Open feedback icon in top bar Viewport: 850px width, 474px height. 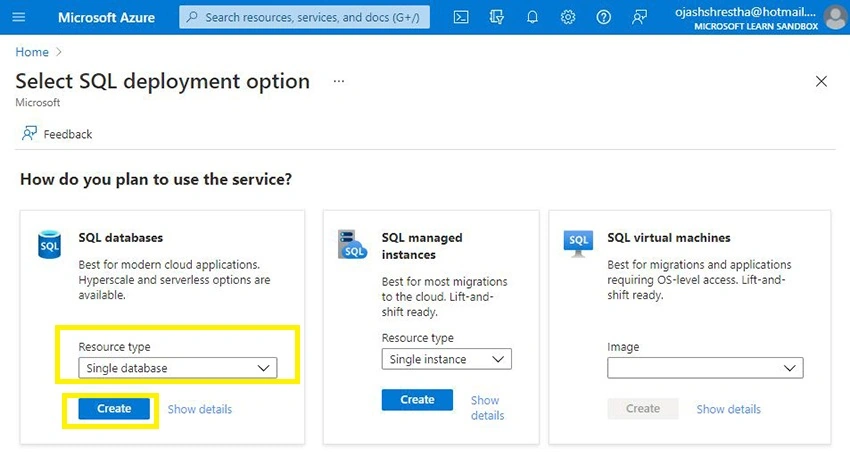[x=639, y=17]
